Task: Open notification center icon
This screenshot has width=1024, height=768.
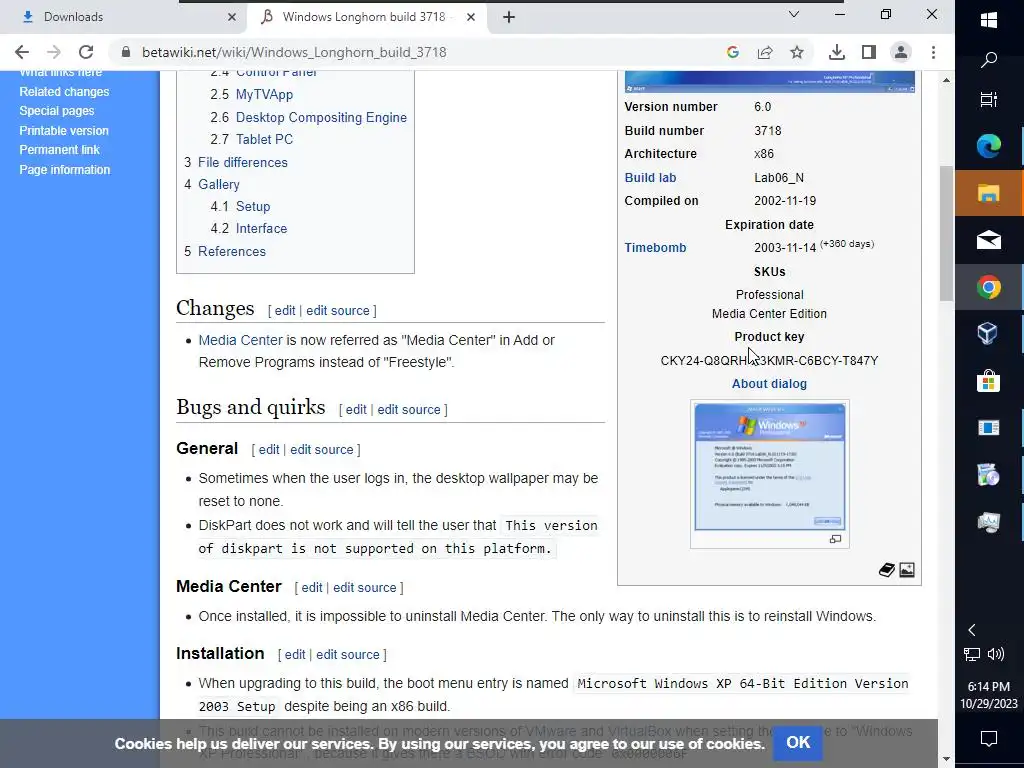Action: pos(989,739)
